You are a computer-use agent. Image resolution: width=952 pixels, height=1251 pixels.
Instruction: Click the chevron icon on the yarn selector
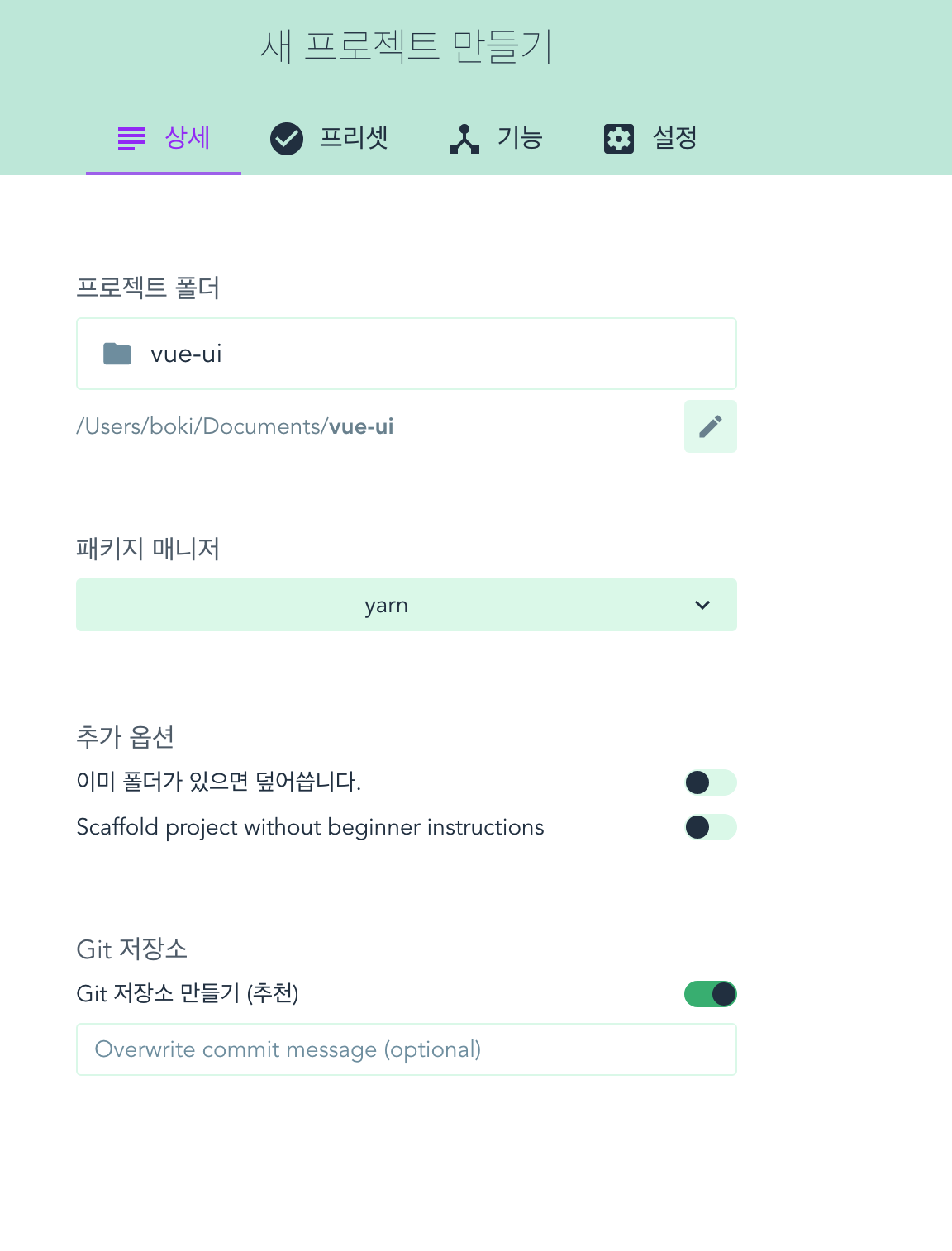pos(702,605)
